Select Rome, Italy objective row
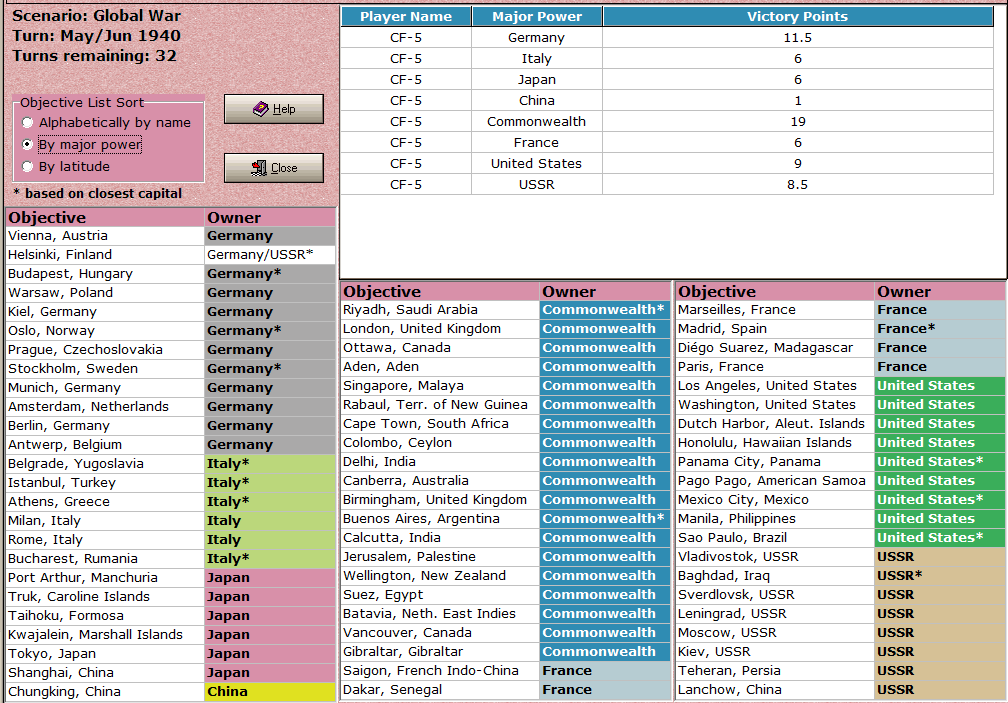 pyautogui.click(x=171, y=540)
